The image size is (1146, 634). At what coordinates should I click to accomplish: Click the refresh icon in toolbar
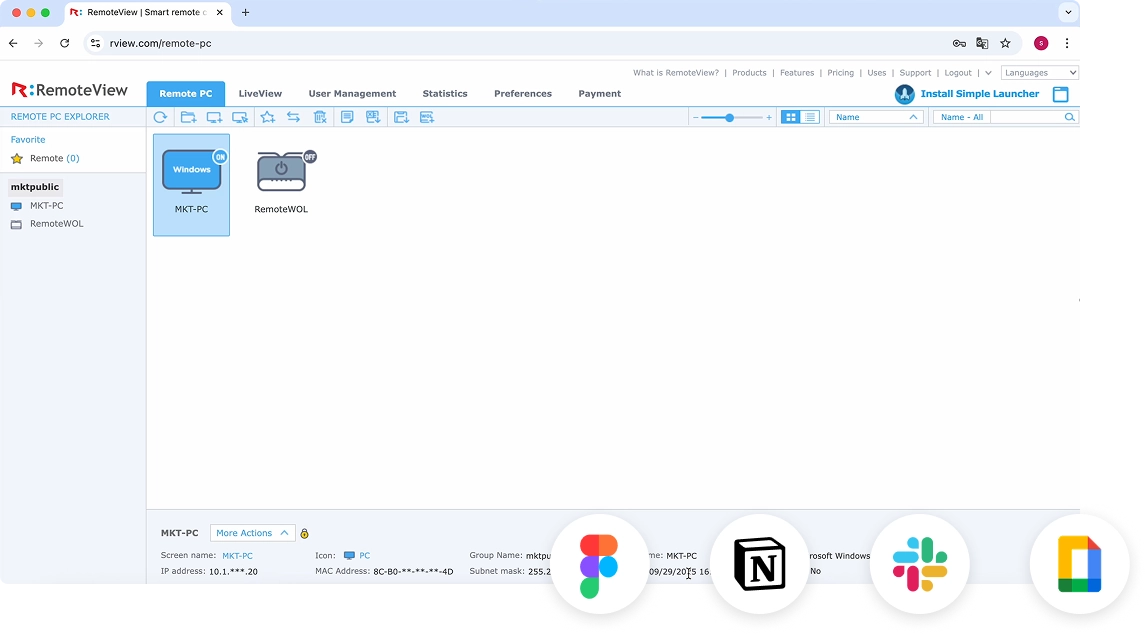160,117
